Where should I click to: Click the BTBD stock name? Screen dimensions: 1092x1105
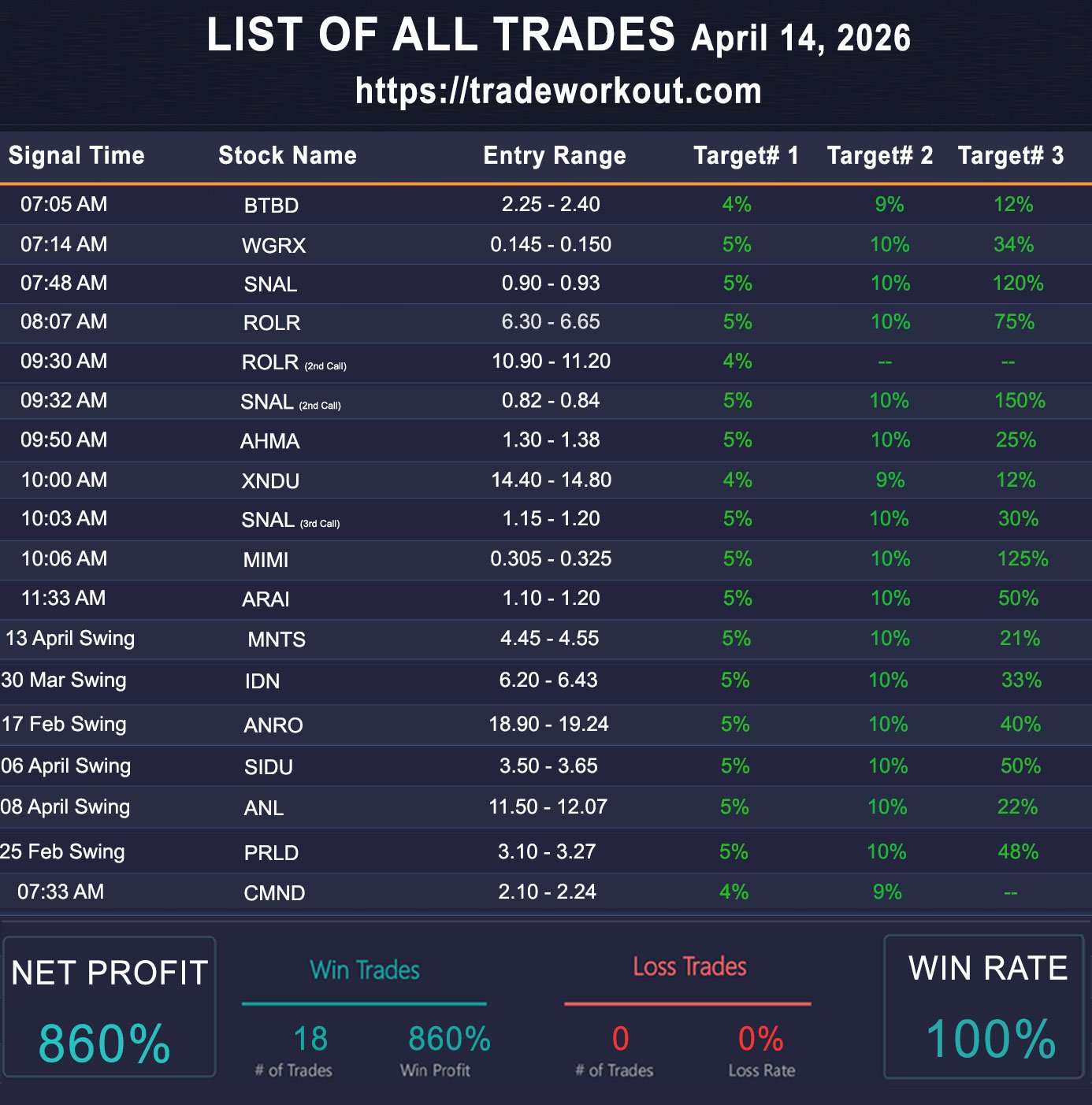click(271, 206)
